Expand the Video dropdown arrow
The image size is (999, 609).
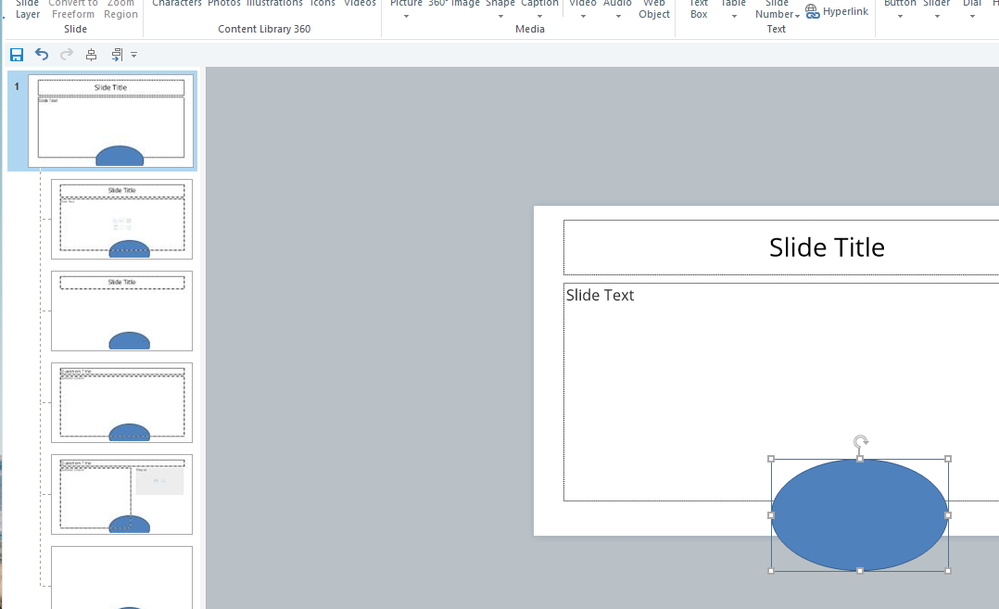[x=583, y=16]
